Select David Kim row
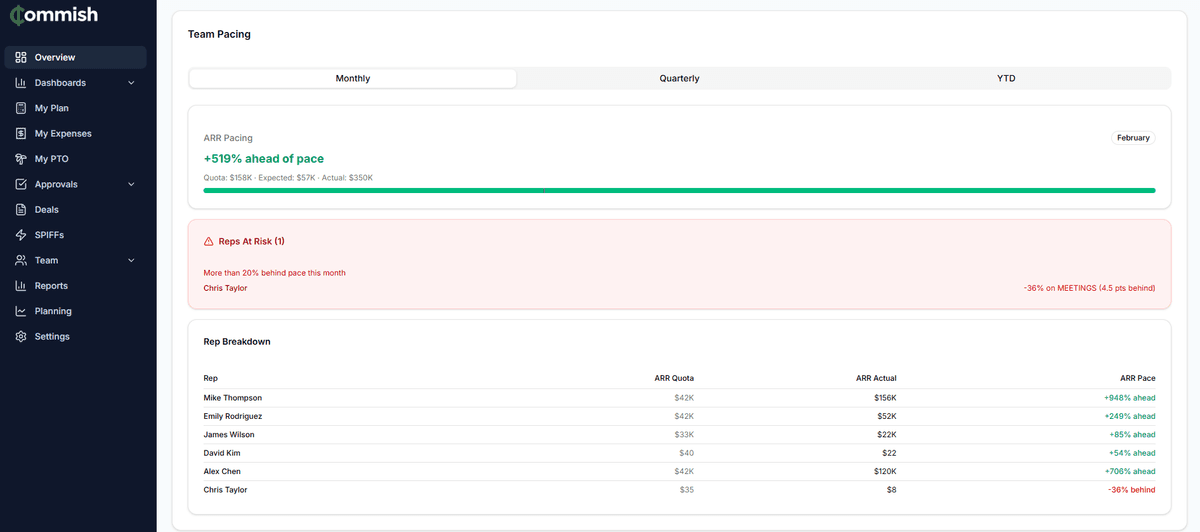 [x=679, y=453]
